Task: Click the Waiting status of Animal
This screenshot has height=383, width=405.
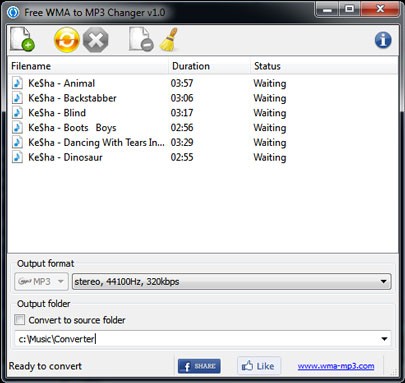Action: 270,83
